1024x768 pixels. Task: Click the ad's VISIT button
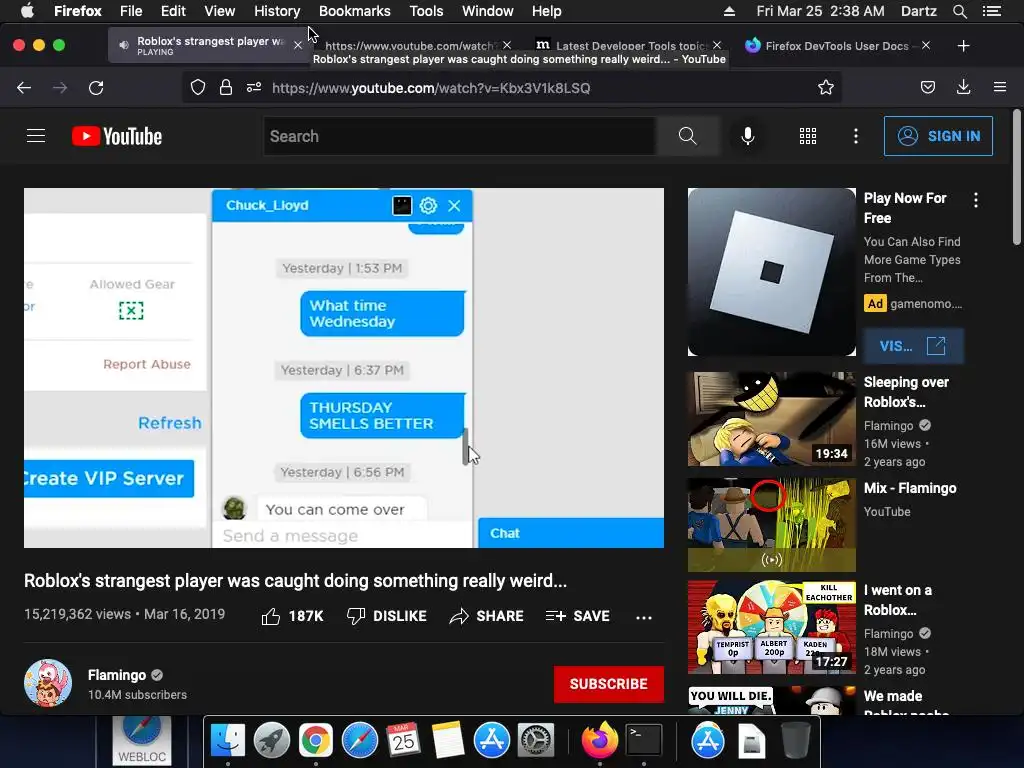913,346
